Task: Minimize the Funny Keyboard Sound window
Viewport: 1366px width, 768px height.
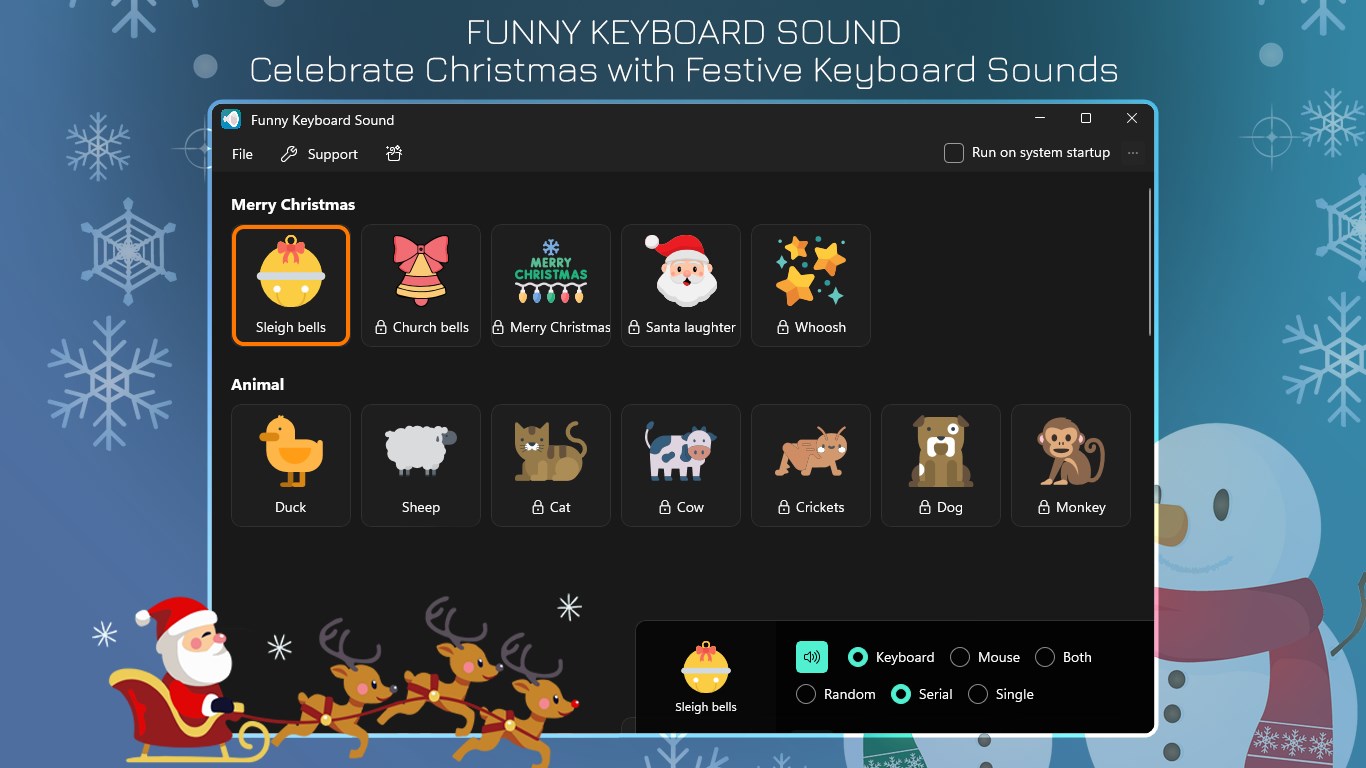Action: pyautogui.click(x=1040, y=118)
